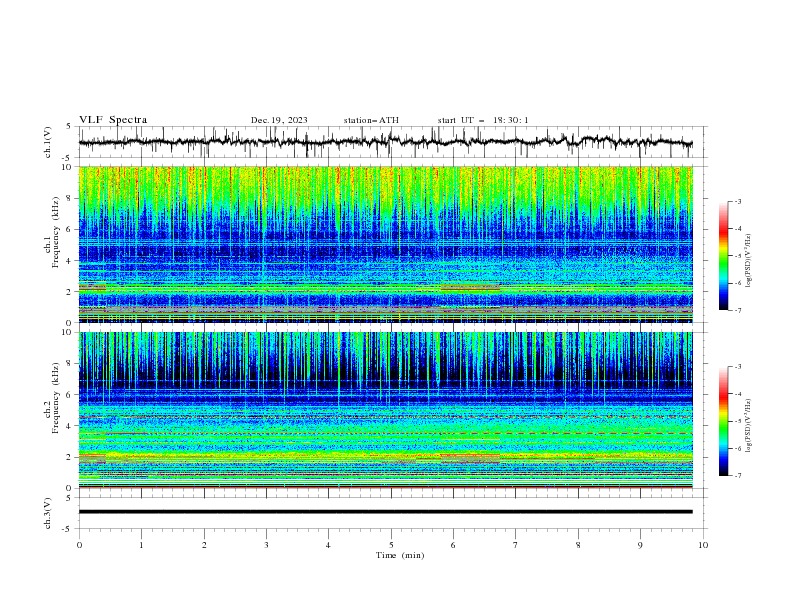The image size is (792, 612).
Task: Click the ch.1 color bar 'log(PSD)(V²/Hz)' label
Action: 749,261
